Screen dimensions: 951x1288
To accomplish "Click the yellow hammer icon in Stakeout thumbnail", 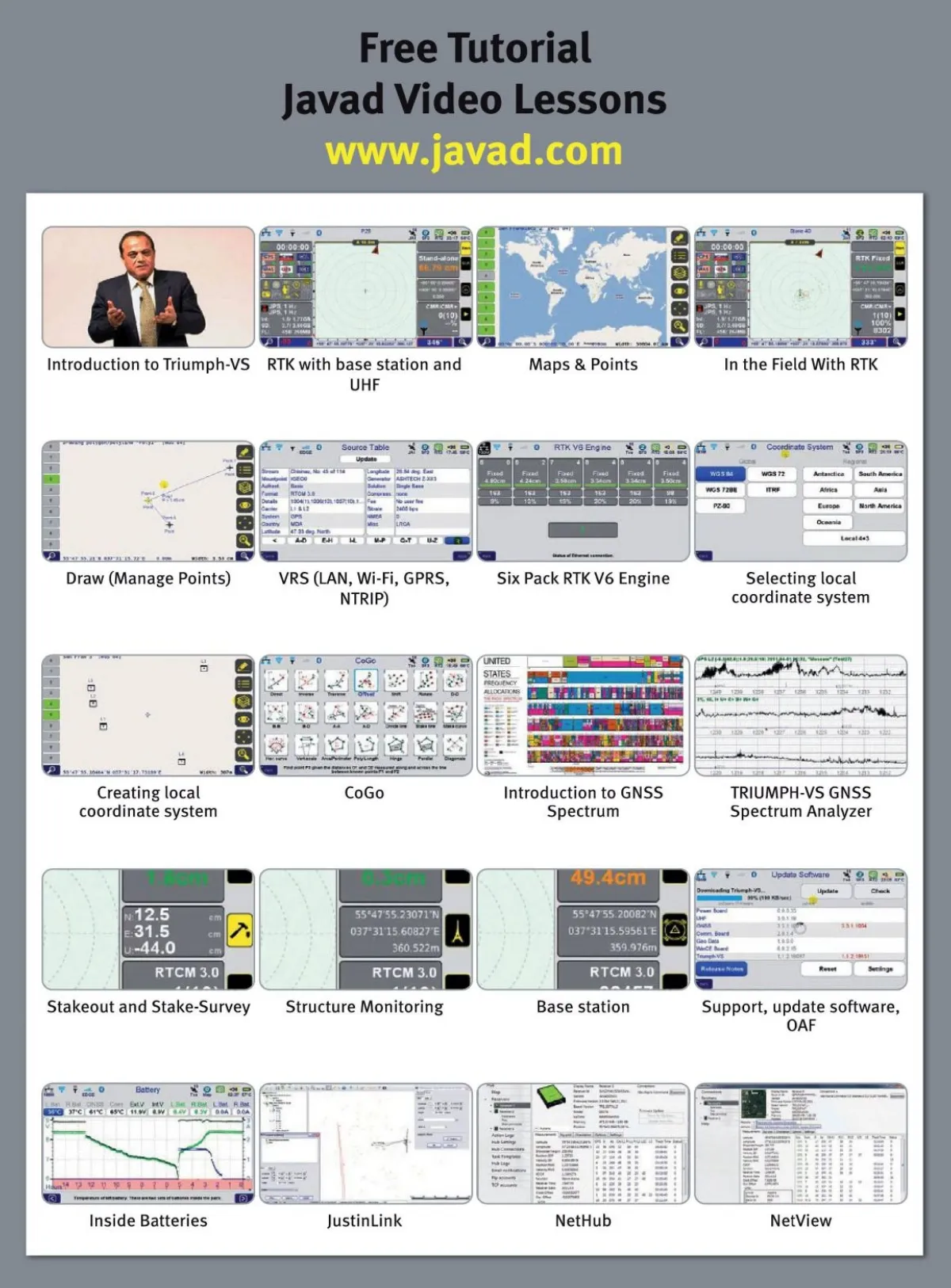I will [x=240, y=931].
